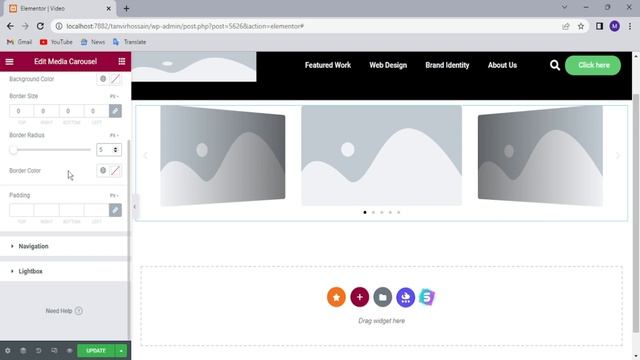
Task: Click the fifth carousel pagination dot
Action: tap(399, 212)
